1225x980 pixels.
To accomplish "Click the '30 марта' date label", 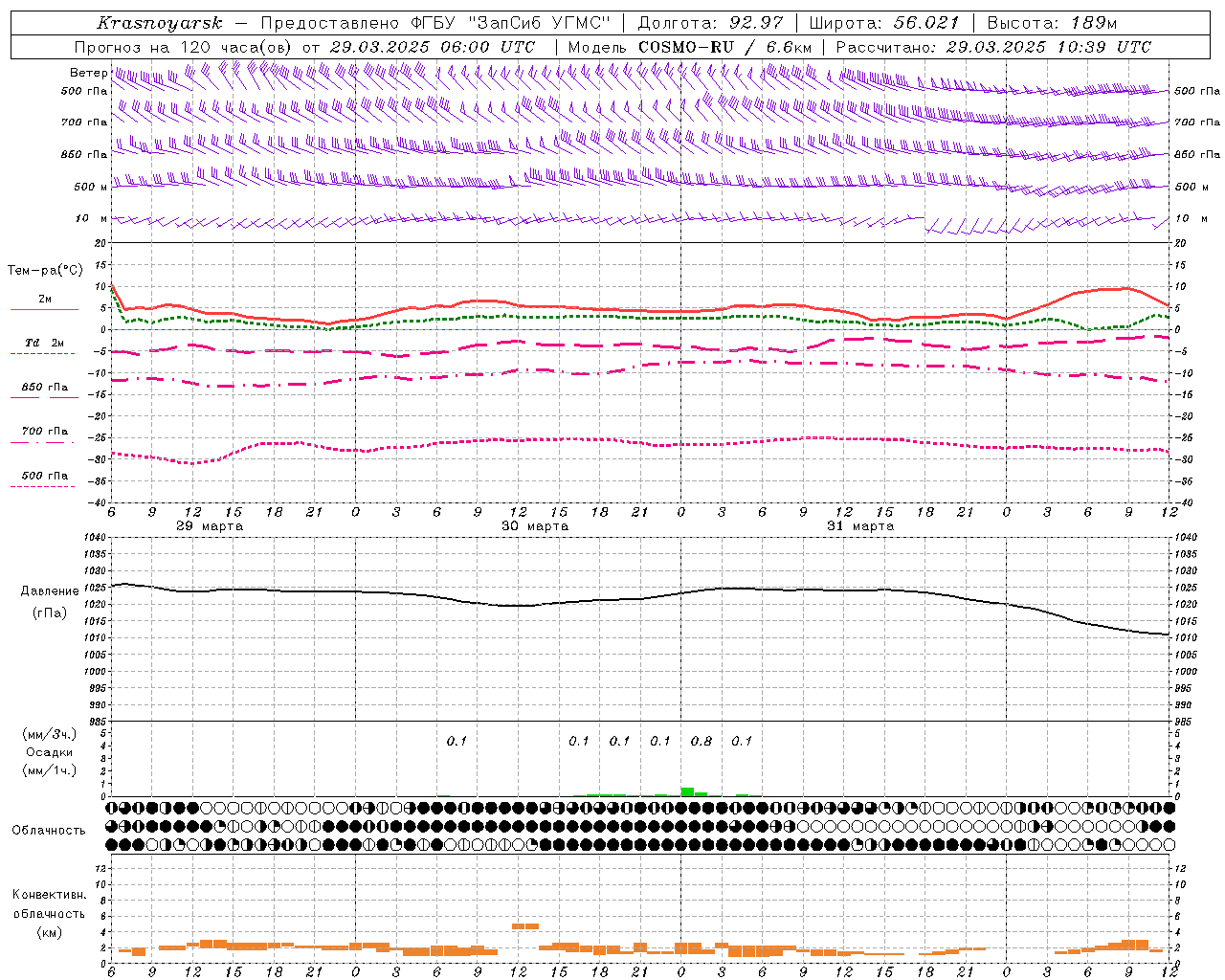I will click(535, 526).
